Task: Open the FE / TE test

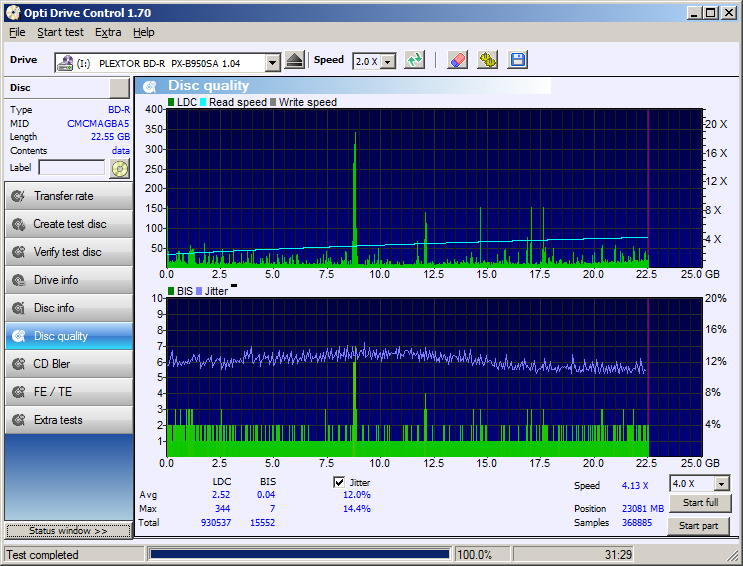Action: (69, 392)
